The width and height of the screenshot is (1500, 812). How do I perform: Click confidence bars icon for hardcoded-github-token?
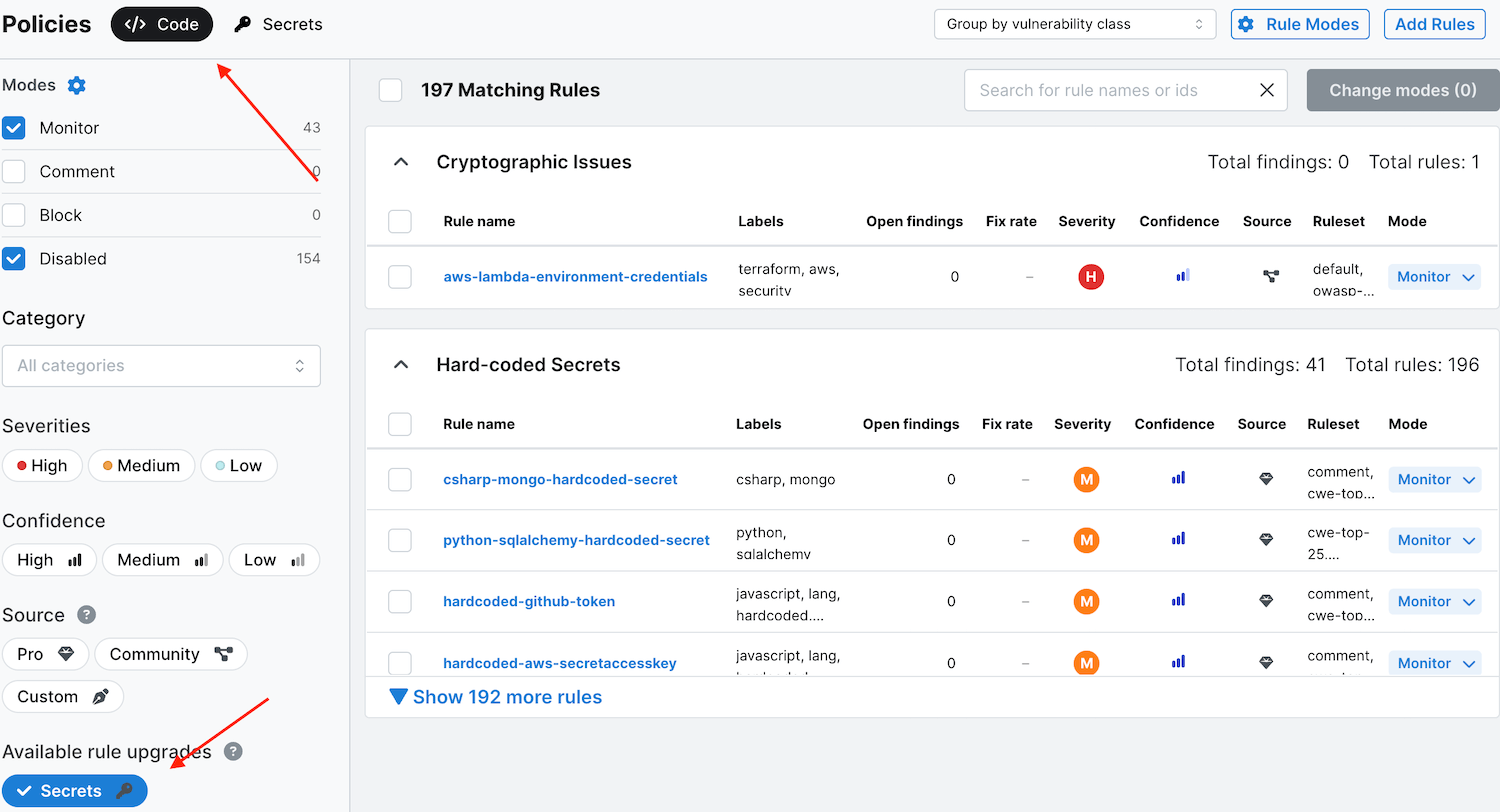[1178, 601]
